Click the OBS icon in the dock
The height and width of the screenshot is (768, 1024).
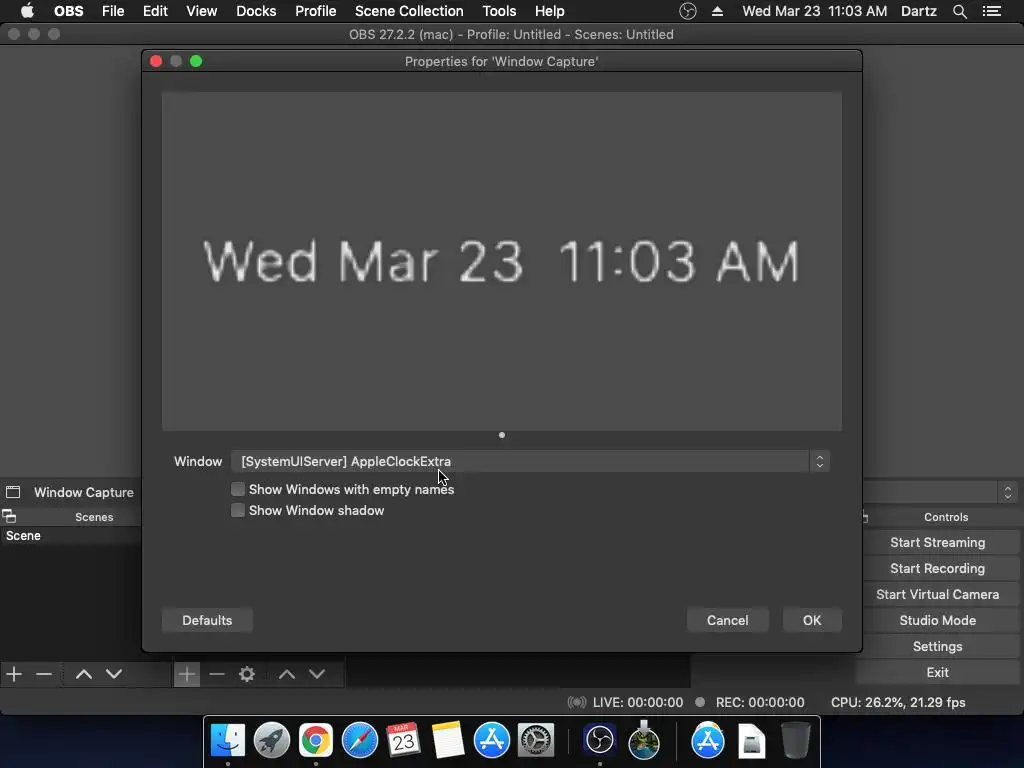coord(600,740)
